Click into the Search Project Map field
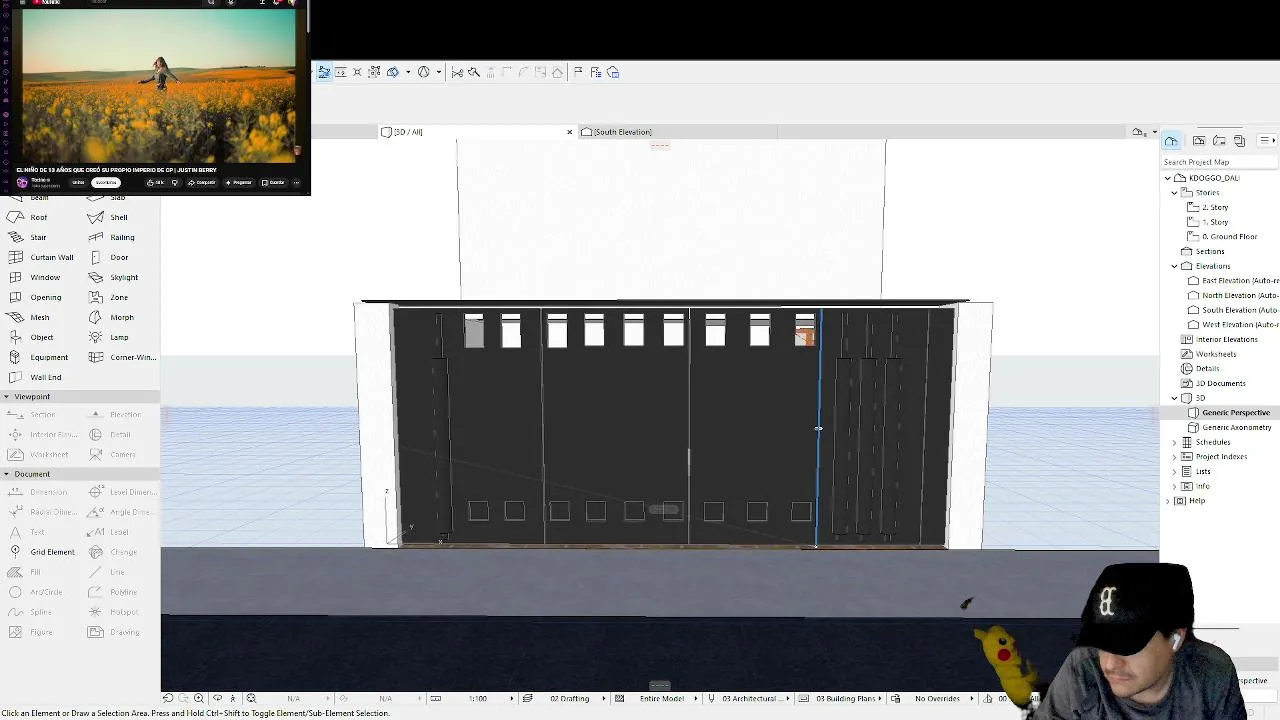 click(x=1219, y=162)
